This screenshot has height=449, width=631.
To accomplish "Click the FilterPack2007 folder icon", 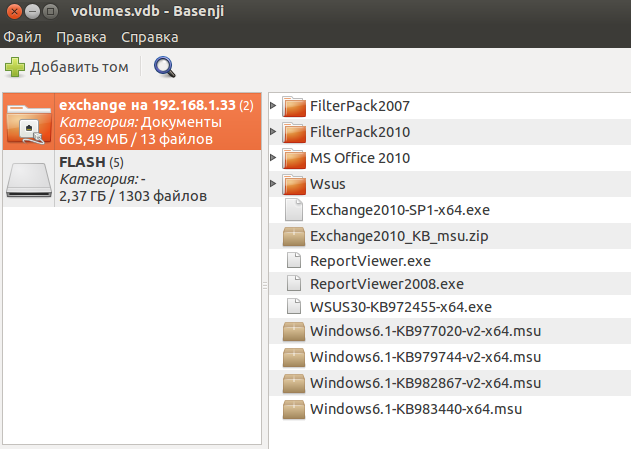I will coord(294,106).
